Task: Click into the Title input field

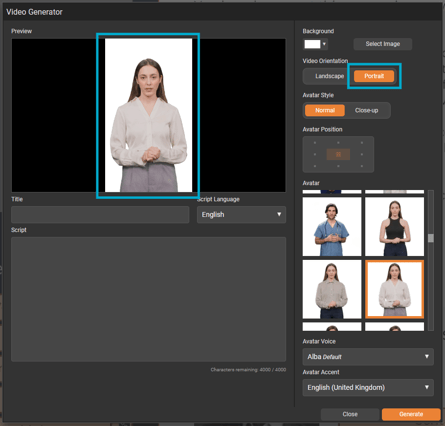Action: (100, 214)
